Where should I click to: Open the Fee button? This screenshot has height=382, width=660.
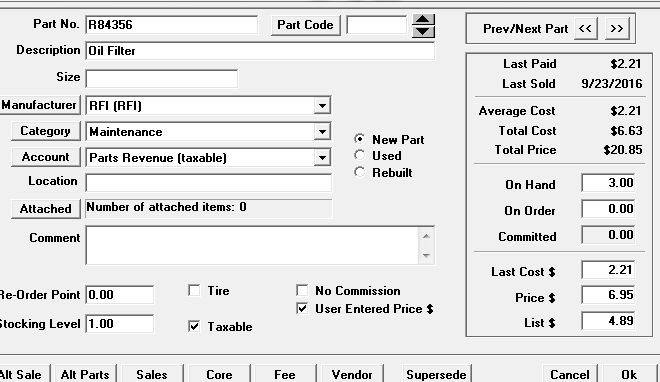[x=285, y=374]
